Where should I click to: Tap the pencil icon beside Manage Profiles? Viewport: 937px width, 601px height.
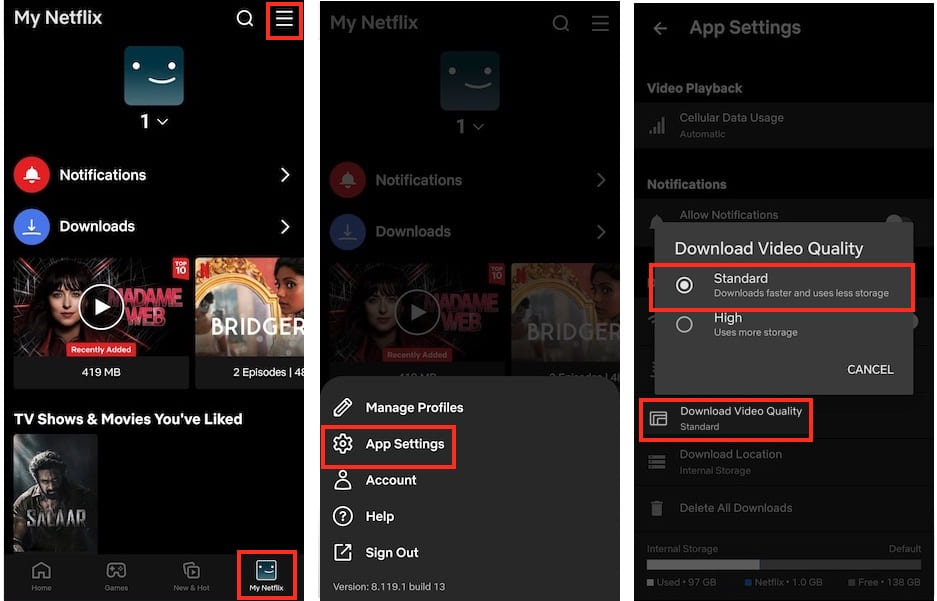(x=342, y=407)
